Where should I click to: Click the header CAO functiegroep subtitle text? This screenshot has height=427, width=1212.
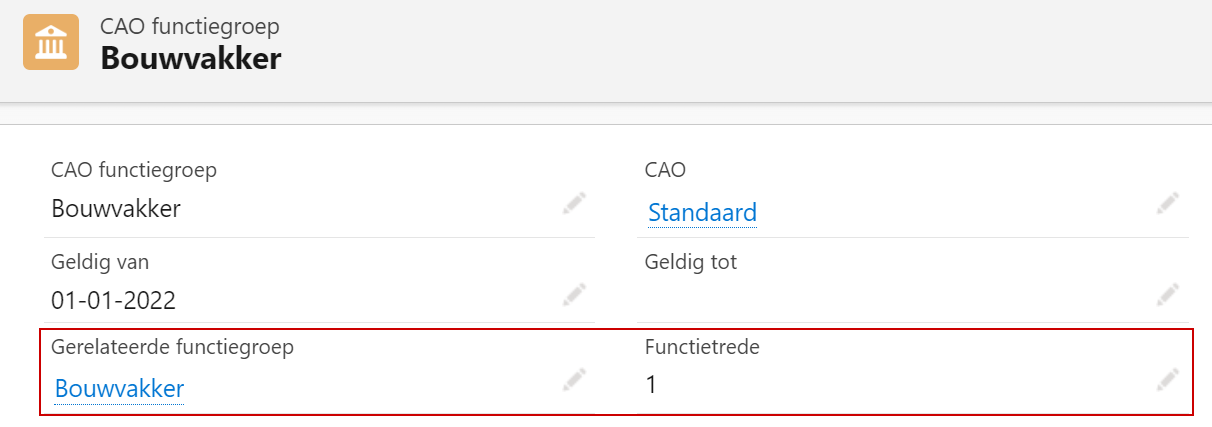pyautogui.click(x=189, y=27)
